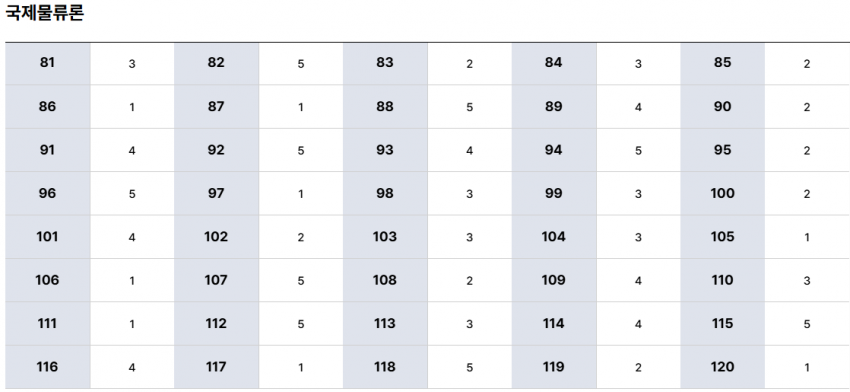850x392 pixels.
Task: Click question number 92 cell
Action: pos(216,150)
